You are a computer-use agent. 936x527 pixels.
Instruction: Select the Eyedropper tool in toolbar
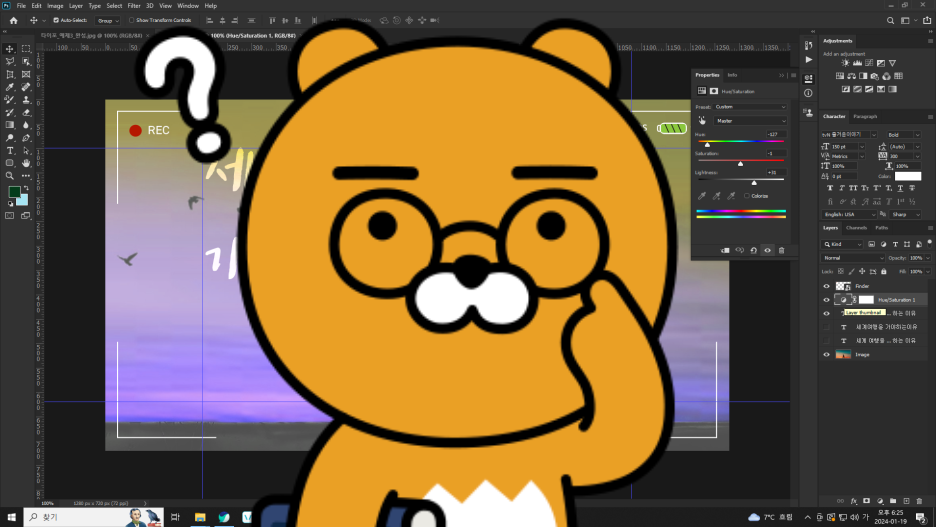[x=10, y=87]
